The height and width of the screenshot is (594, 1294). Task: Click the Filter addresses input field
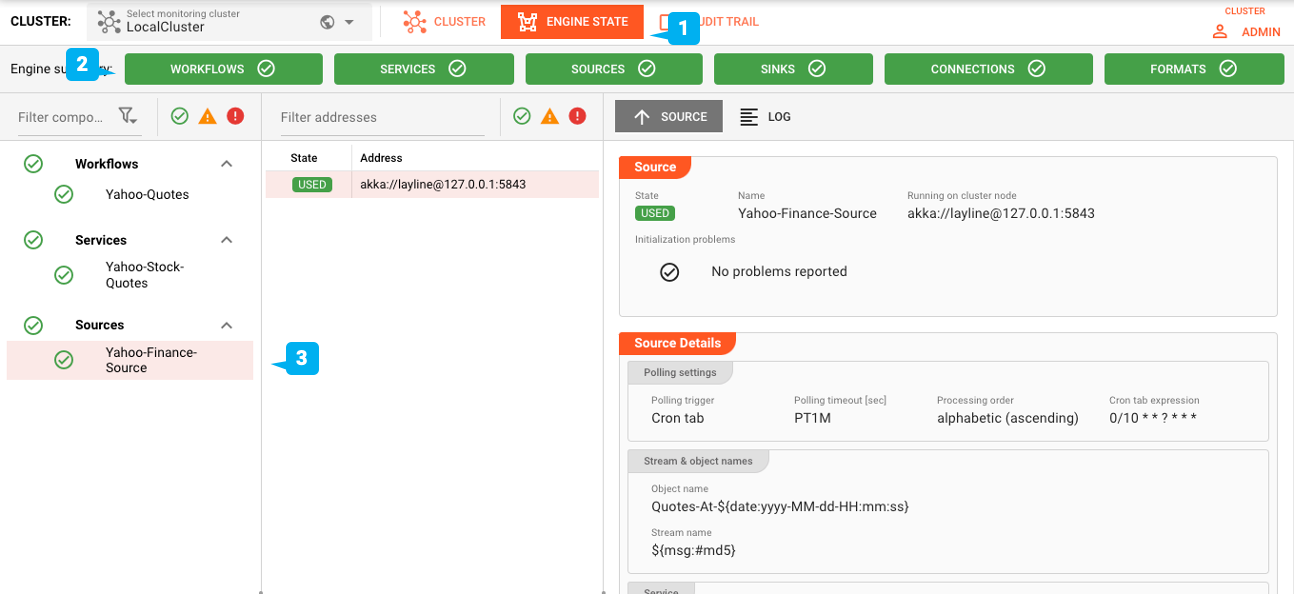coord(381,117)
